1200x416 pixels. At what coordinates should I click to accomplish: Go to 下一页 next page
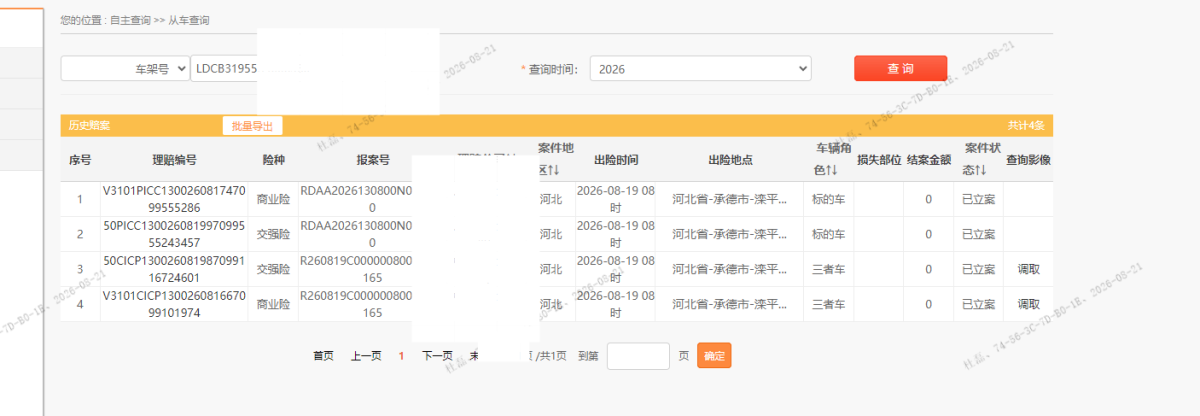437,355
